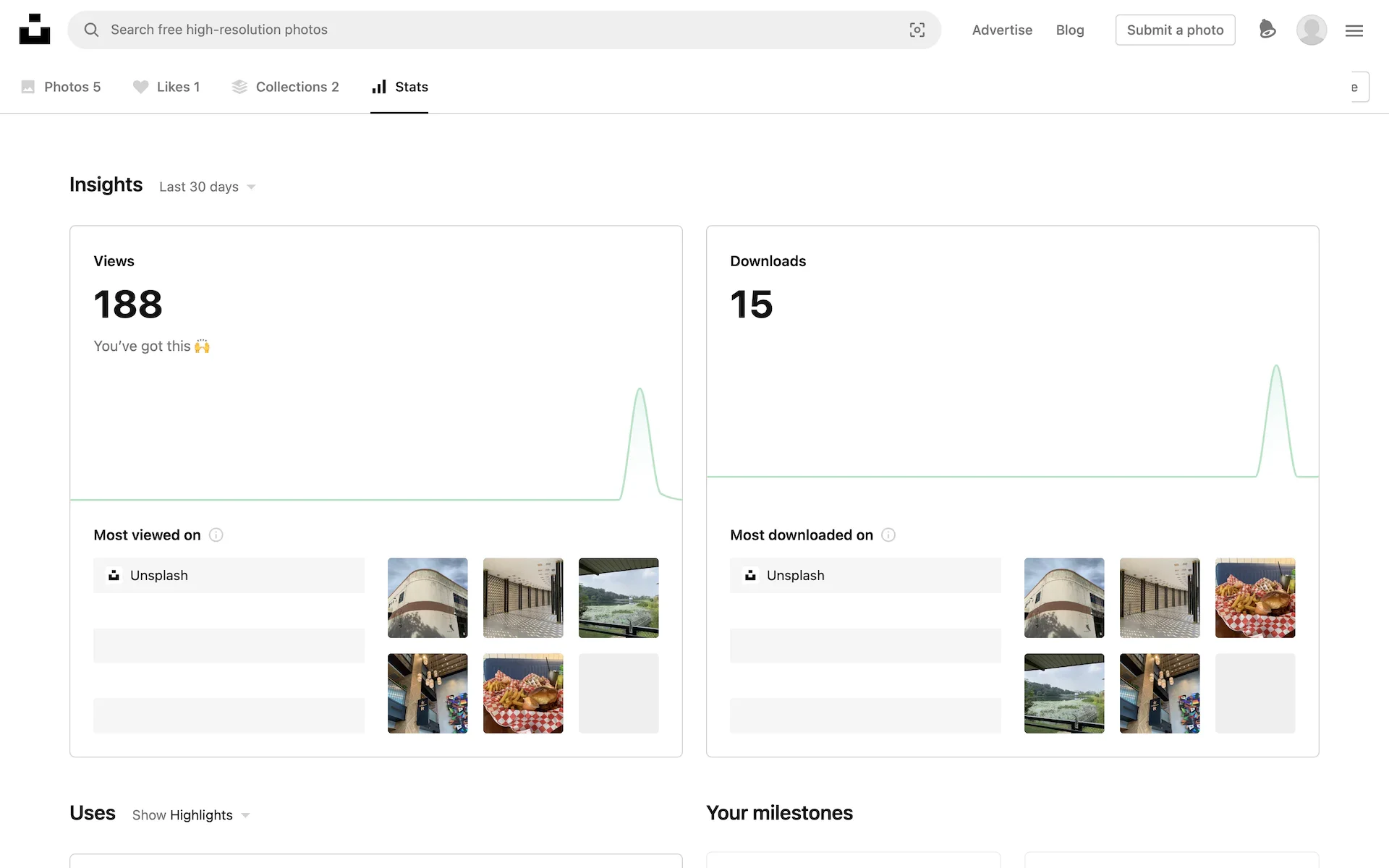
Task: Open the hamburger menu icon
Action: [1354, 30]
